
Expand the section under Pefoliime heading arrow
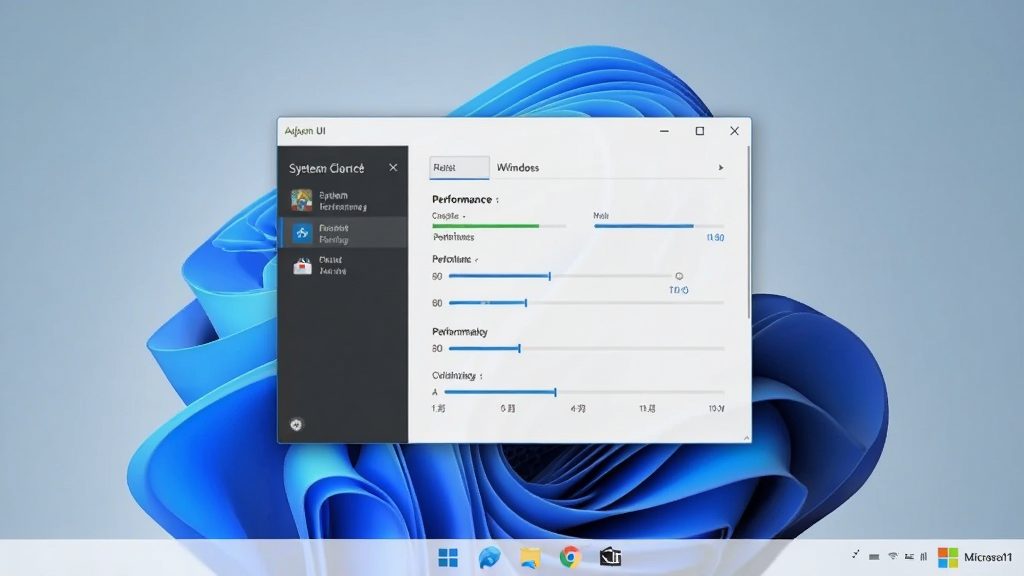[x=477, y=261]
